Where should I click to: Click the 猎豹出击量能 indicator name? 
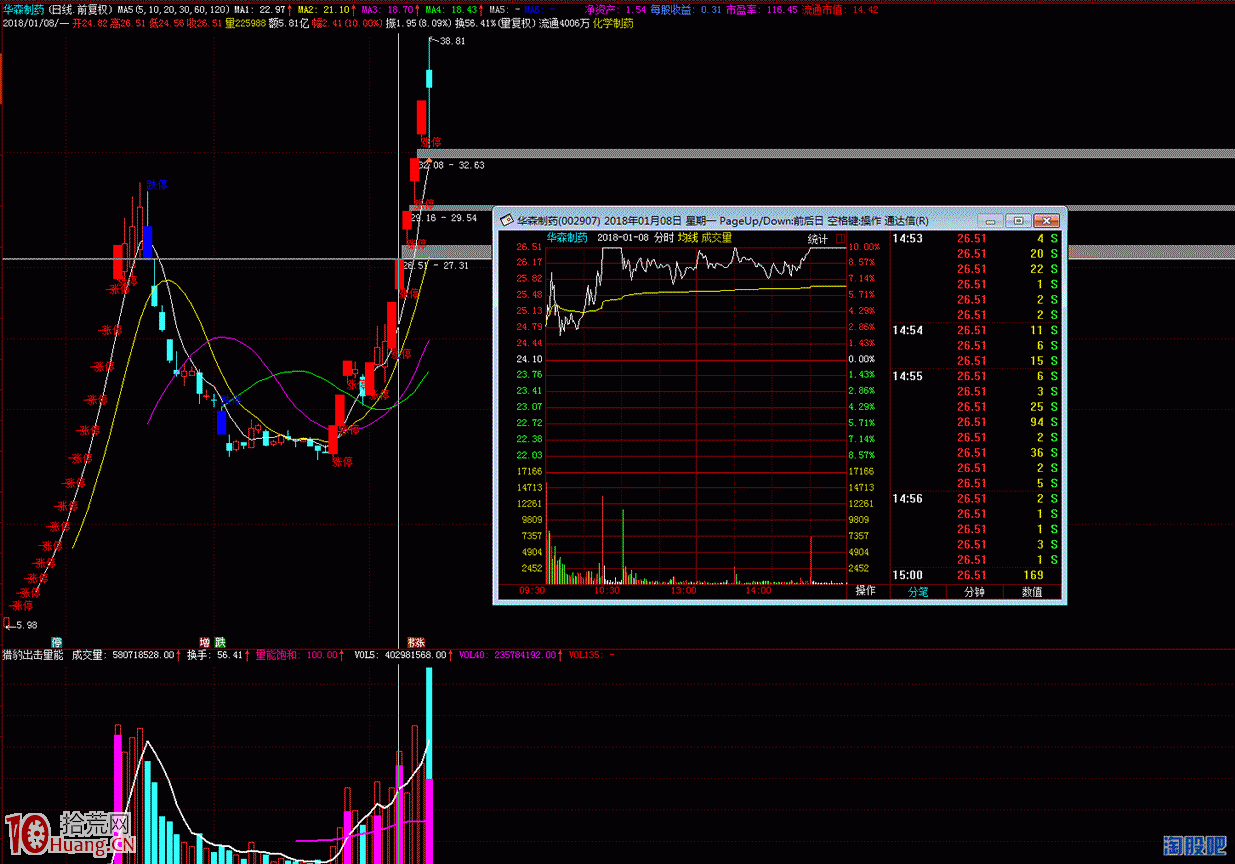tap(33, 655)
